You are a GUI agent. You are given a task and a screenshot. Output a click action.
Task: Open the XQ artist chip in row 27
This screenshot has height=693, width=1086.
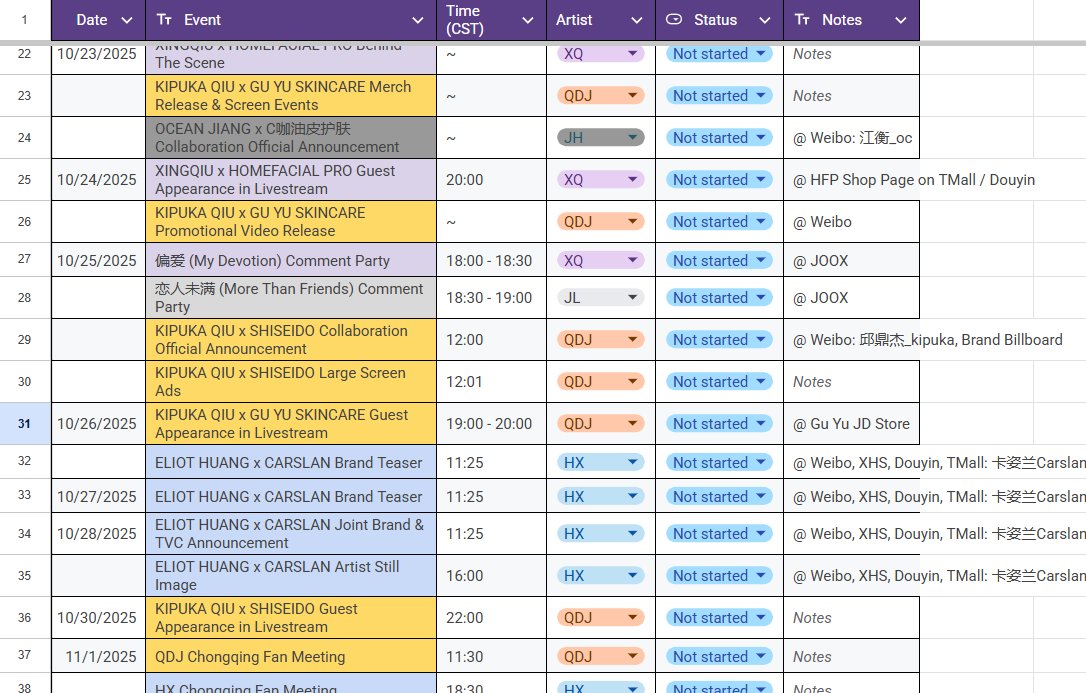click(x=600, y=260)
